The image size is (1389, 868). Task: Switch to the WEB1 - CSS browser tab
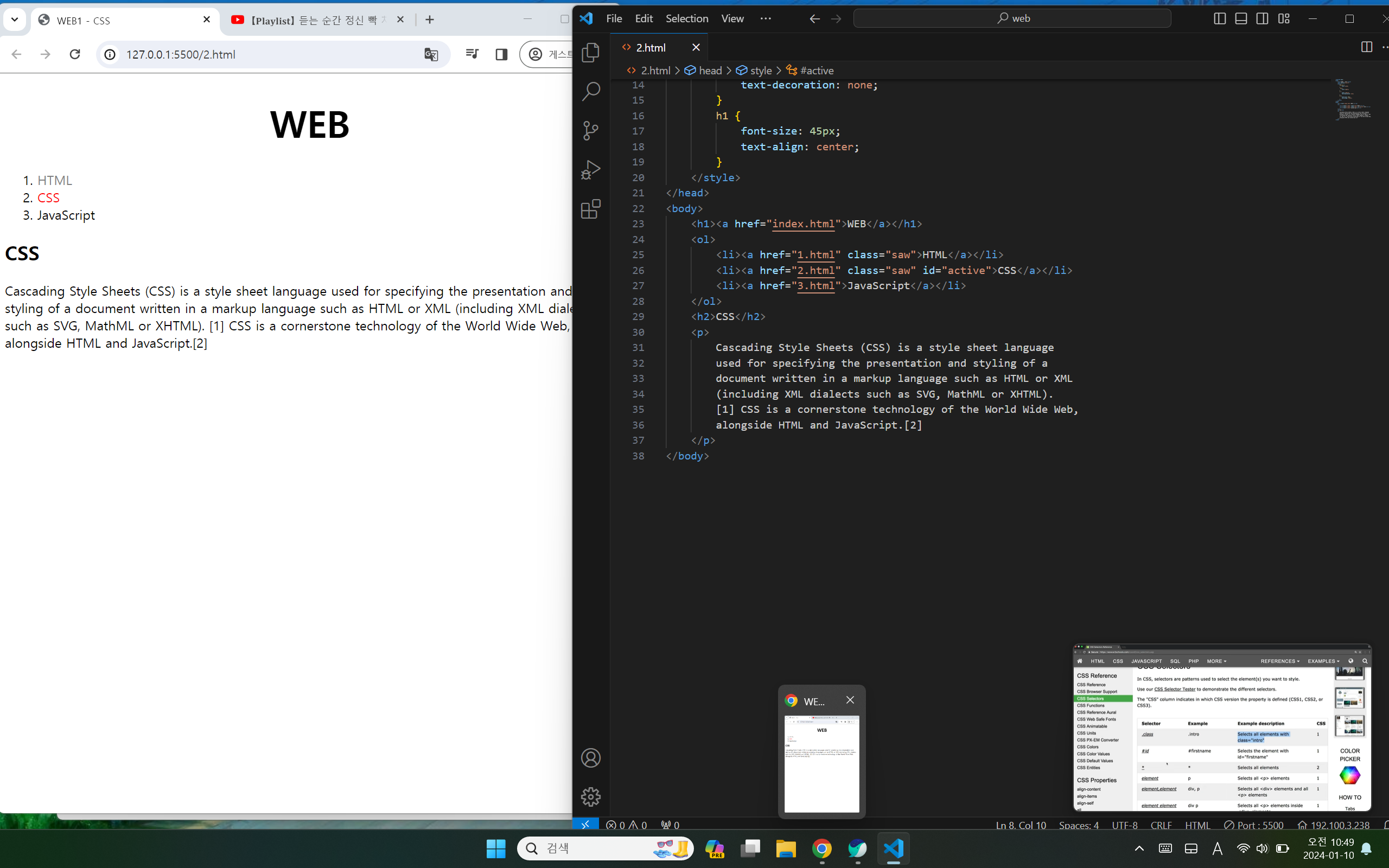83,20
